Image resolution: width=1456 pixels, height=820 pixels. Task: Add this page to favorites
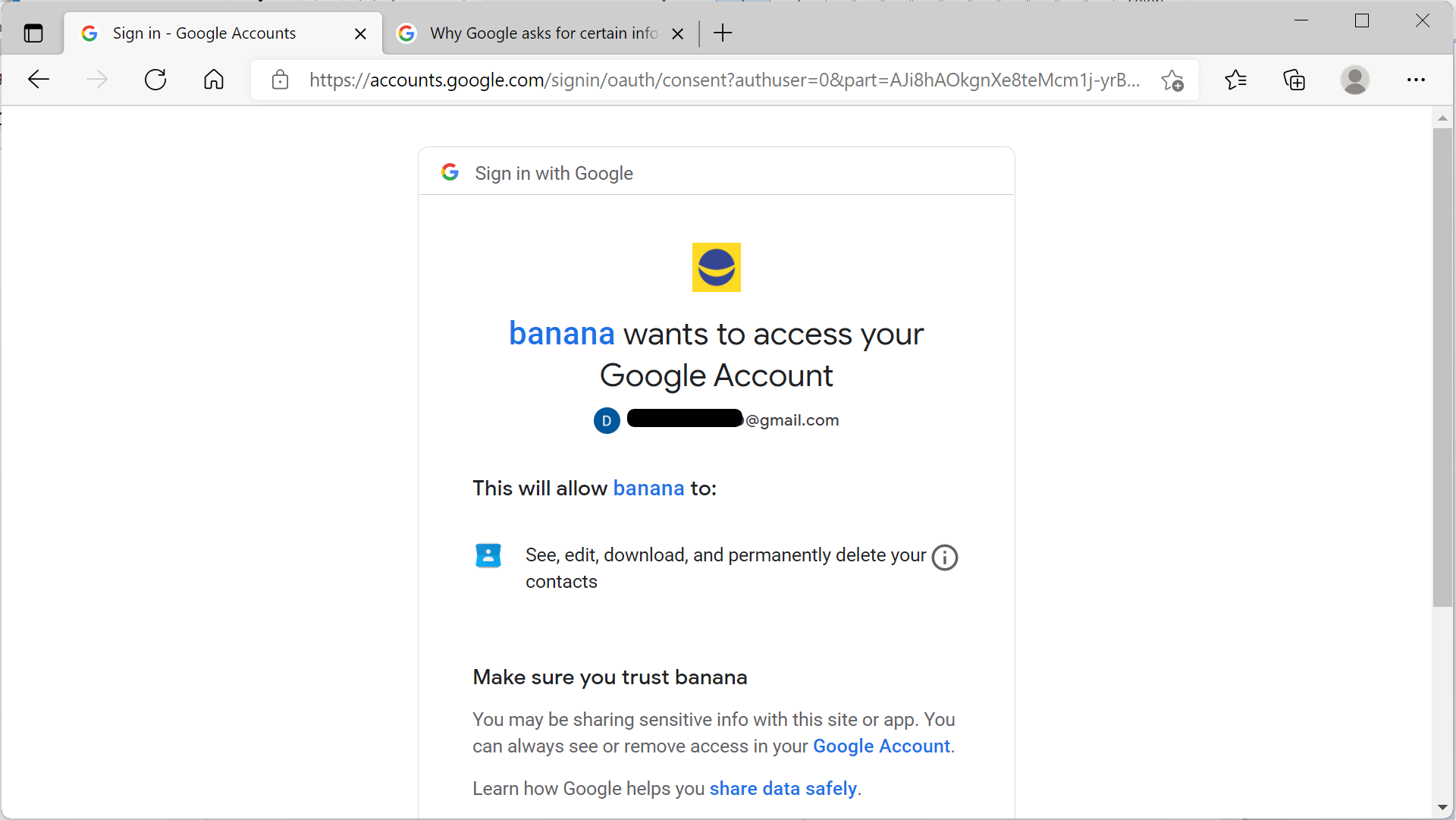coord(1172,80)
